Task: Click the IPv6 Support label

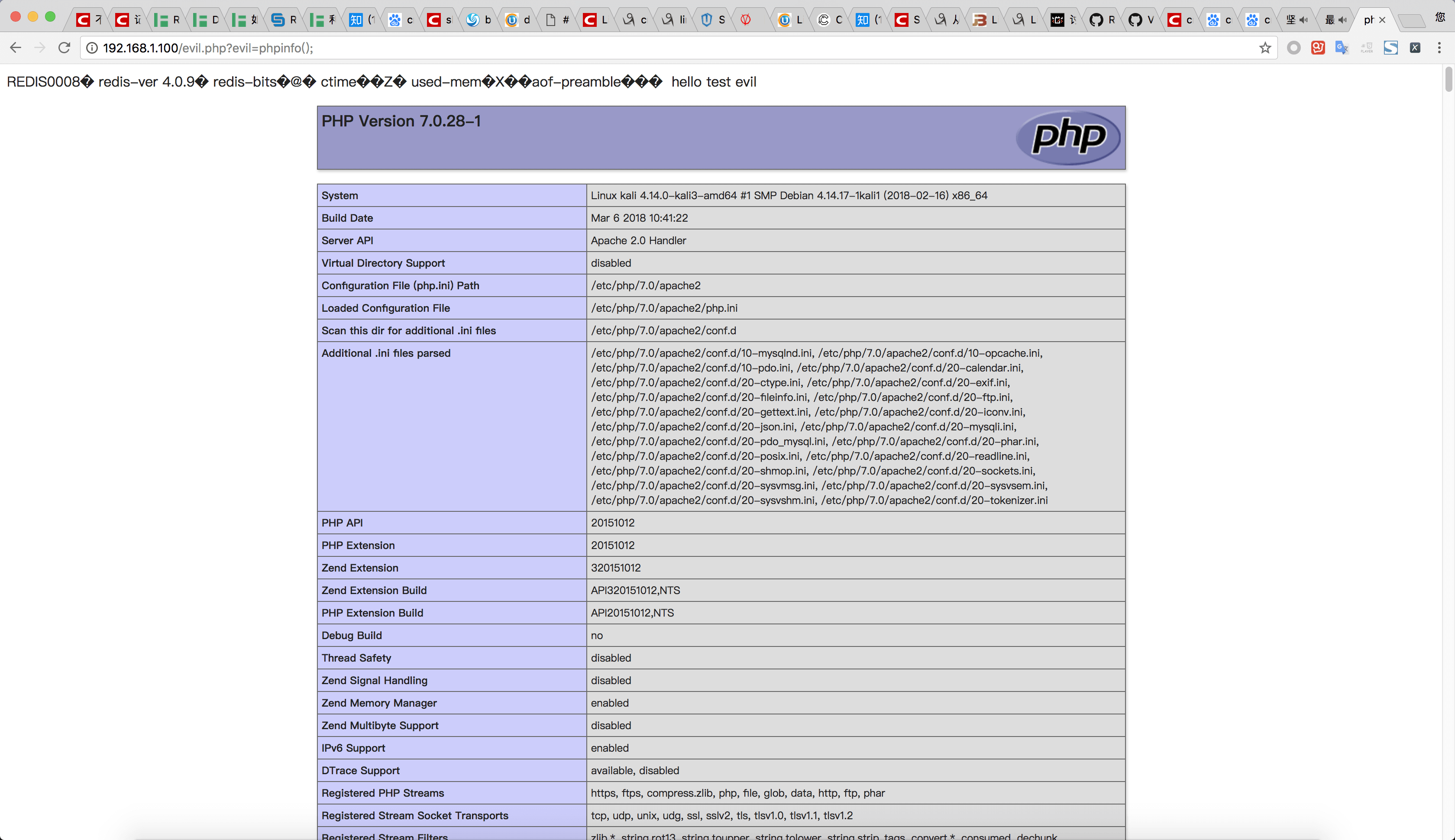Action: tap(353, 748)
